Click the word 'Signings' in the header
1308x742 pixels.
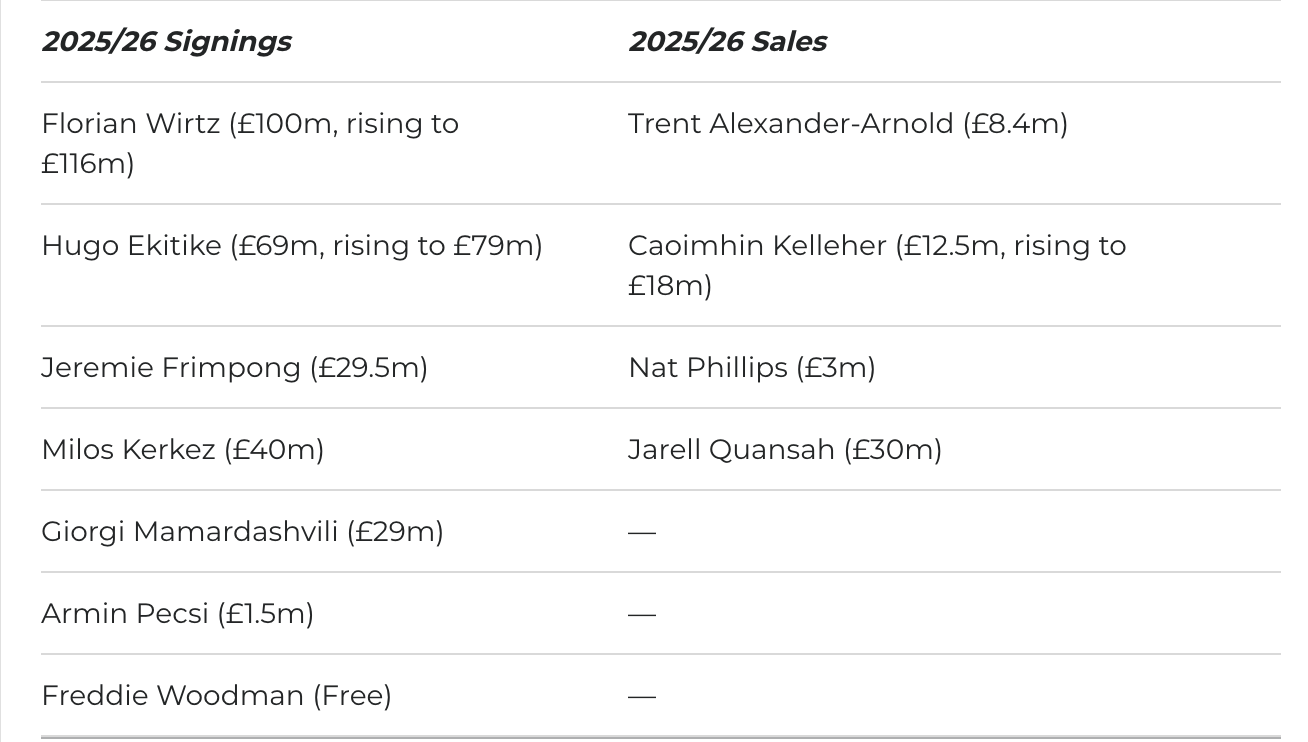[x=228, y=41]
